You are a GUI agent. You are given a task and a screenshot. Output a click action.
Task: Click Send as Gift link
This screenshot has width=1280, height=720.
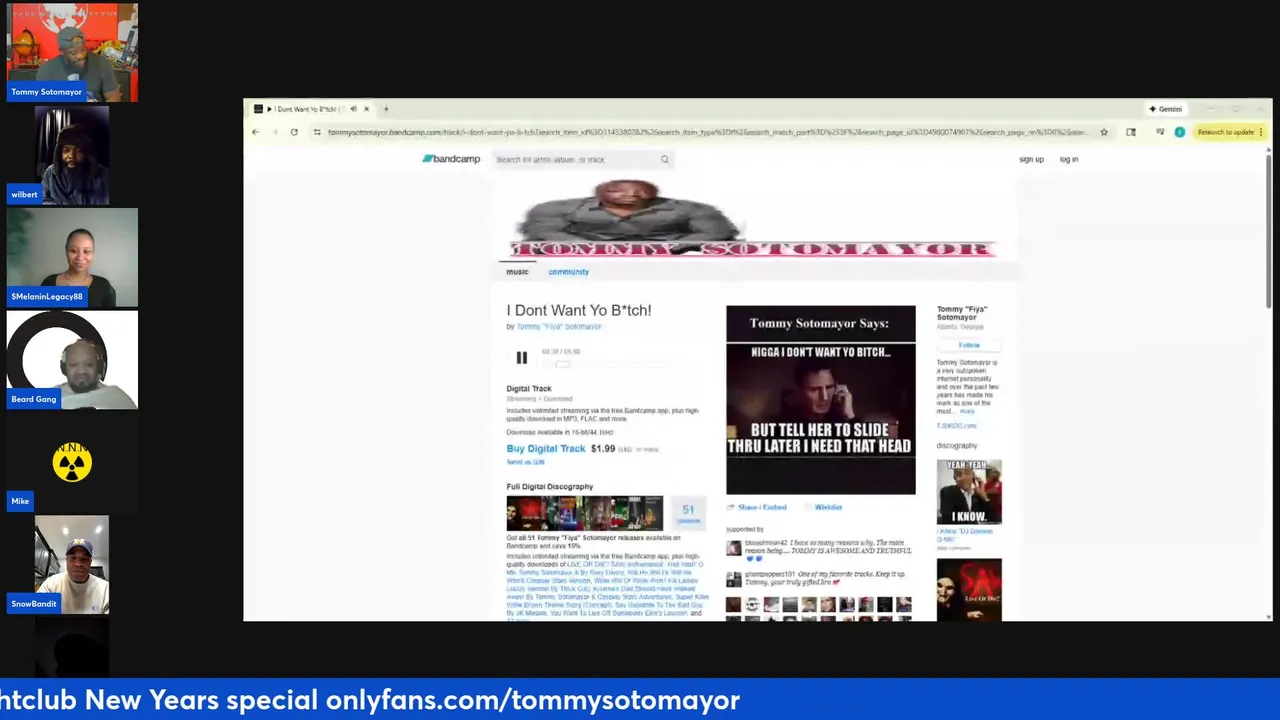coord(526,462)
